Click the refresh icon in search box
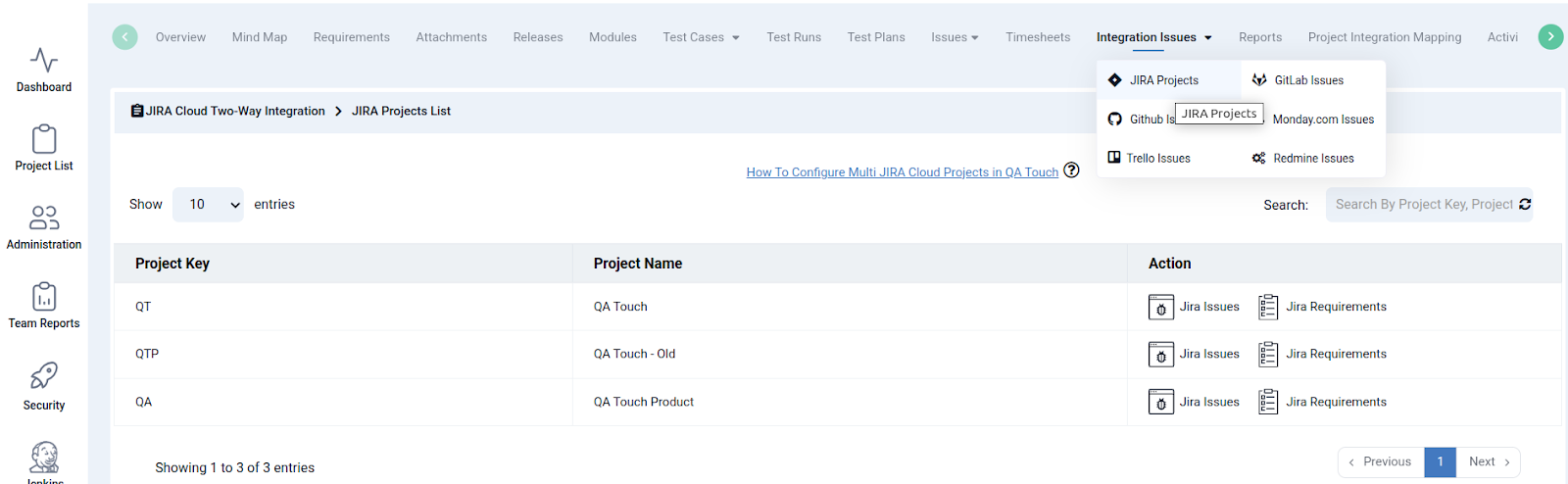 1525,204
